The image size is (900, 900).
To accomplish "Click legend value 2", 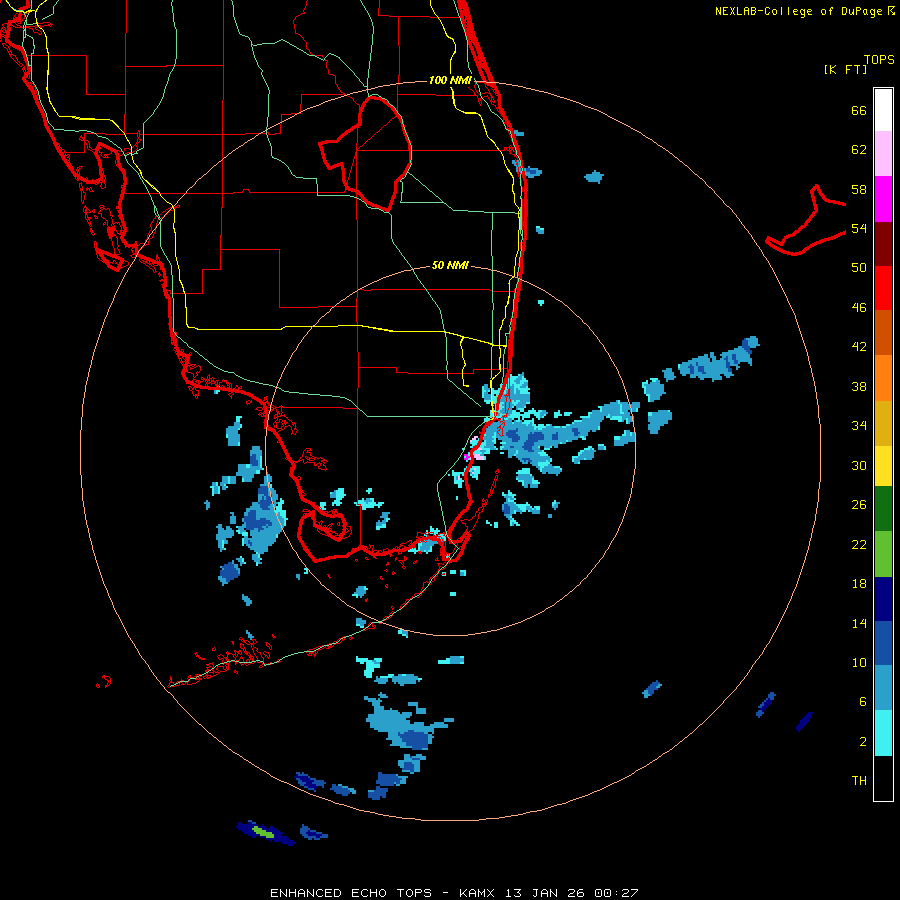I will [x=863, y=742].
